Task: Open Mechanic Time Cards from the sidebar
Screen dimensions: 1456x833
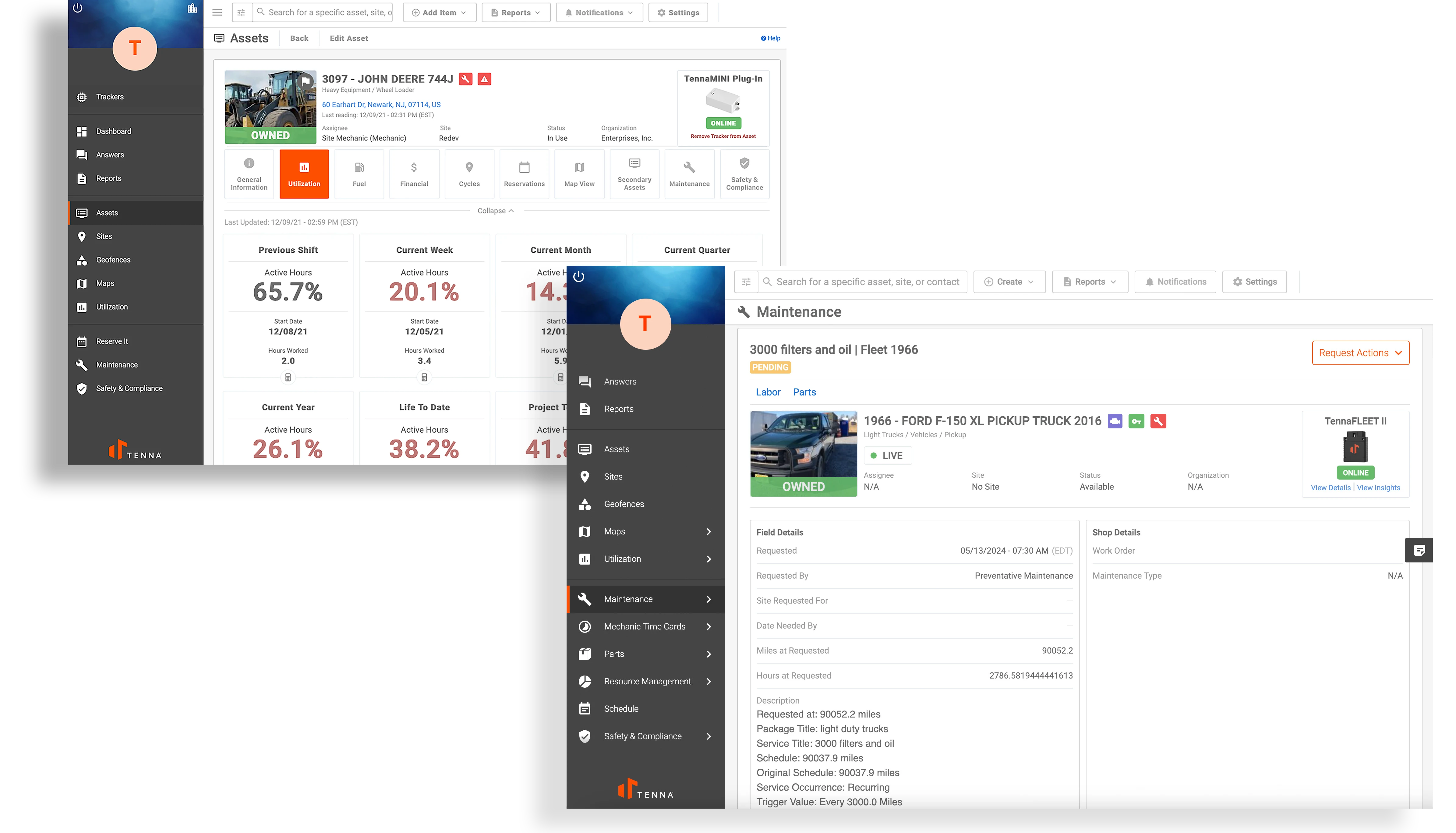Action: tap(645, 626)
